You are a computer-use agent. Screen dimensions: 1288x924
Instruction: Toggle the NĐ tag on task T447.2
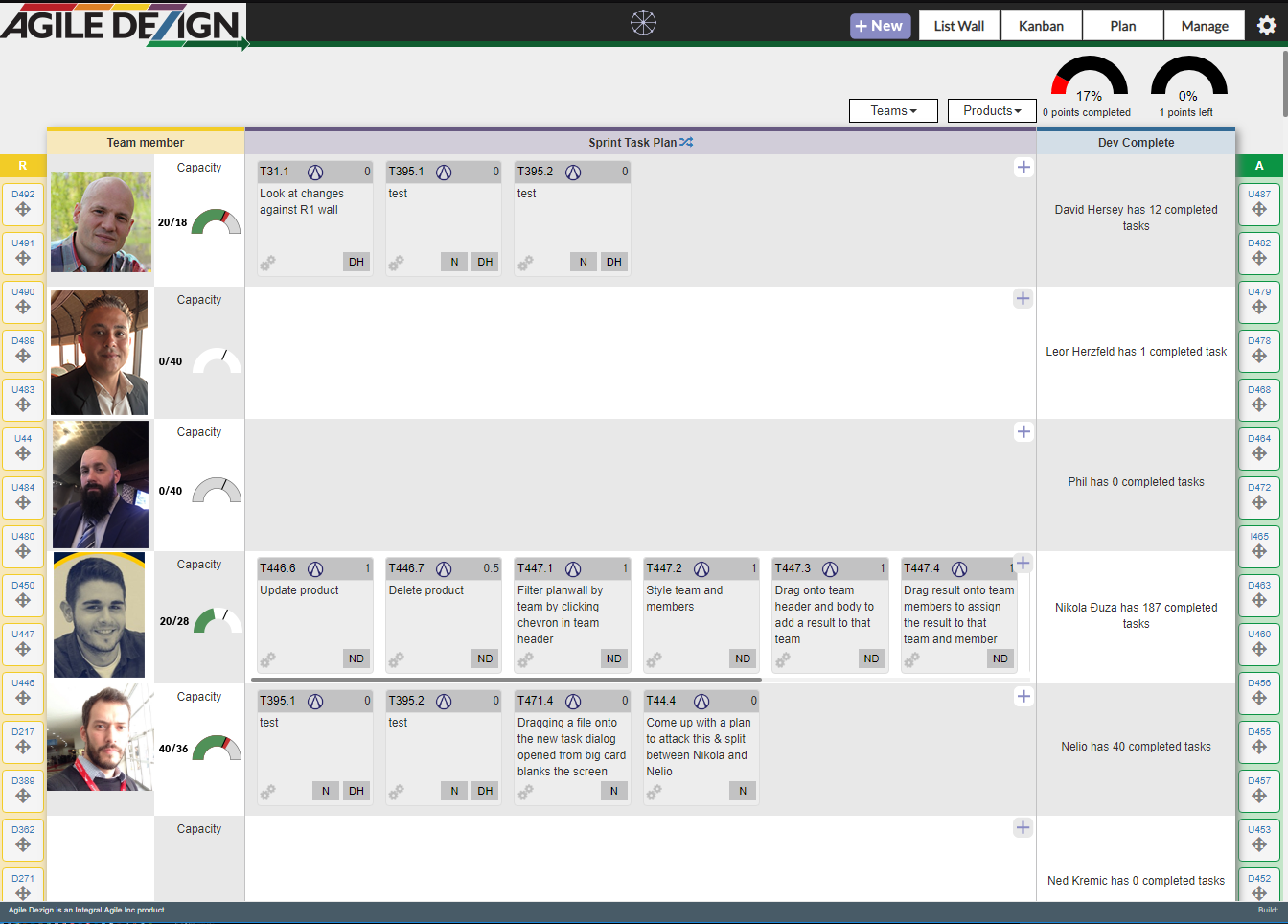[x=743, y=658]
